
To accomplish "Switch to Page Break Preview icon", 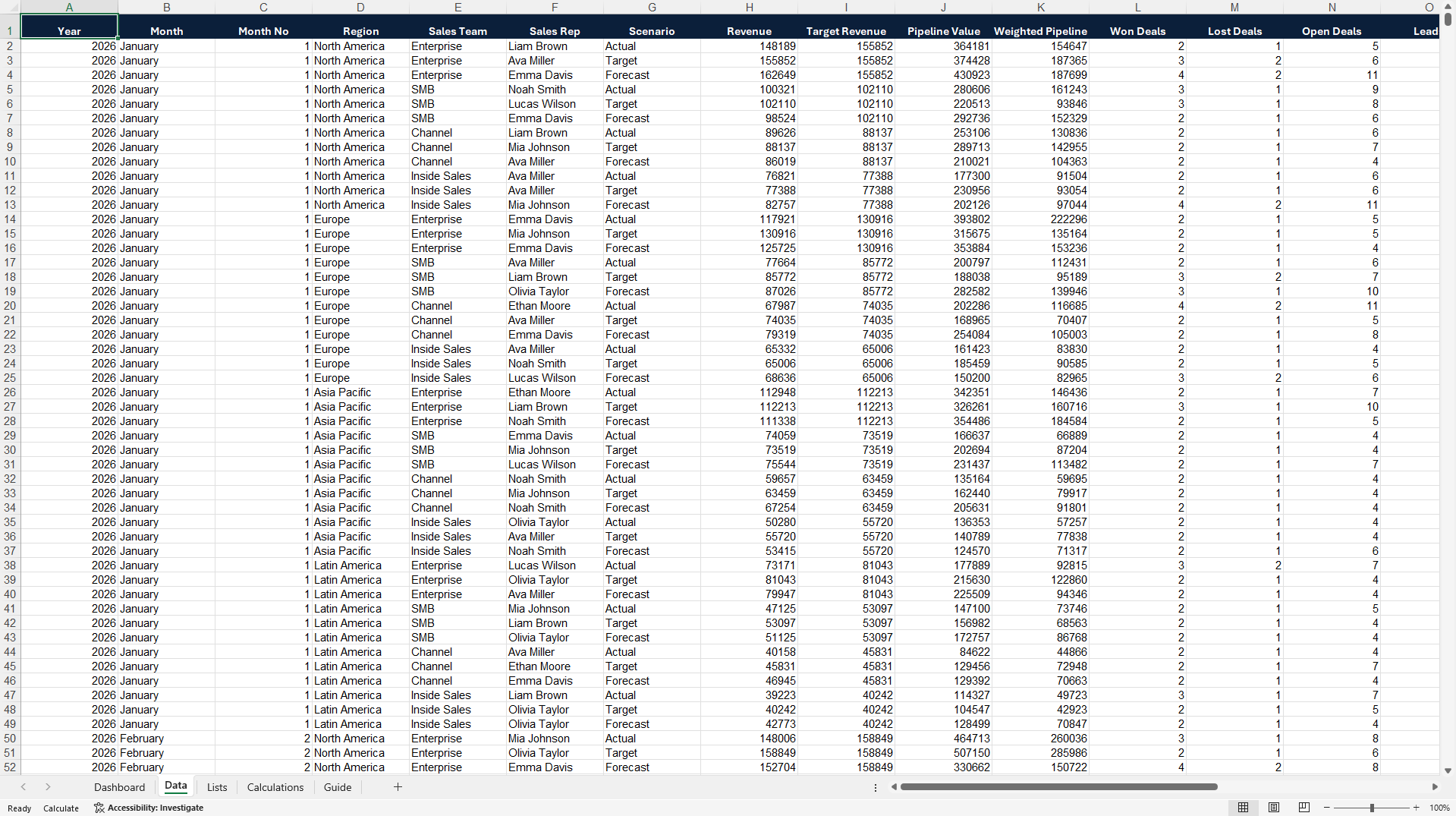I will (1304, 808).
